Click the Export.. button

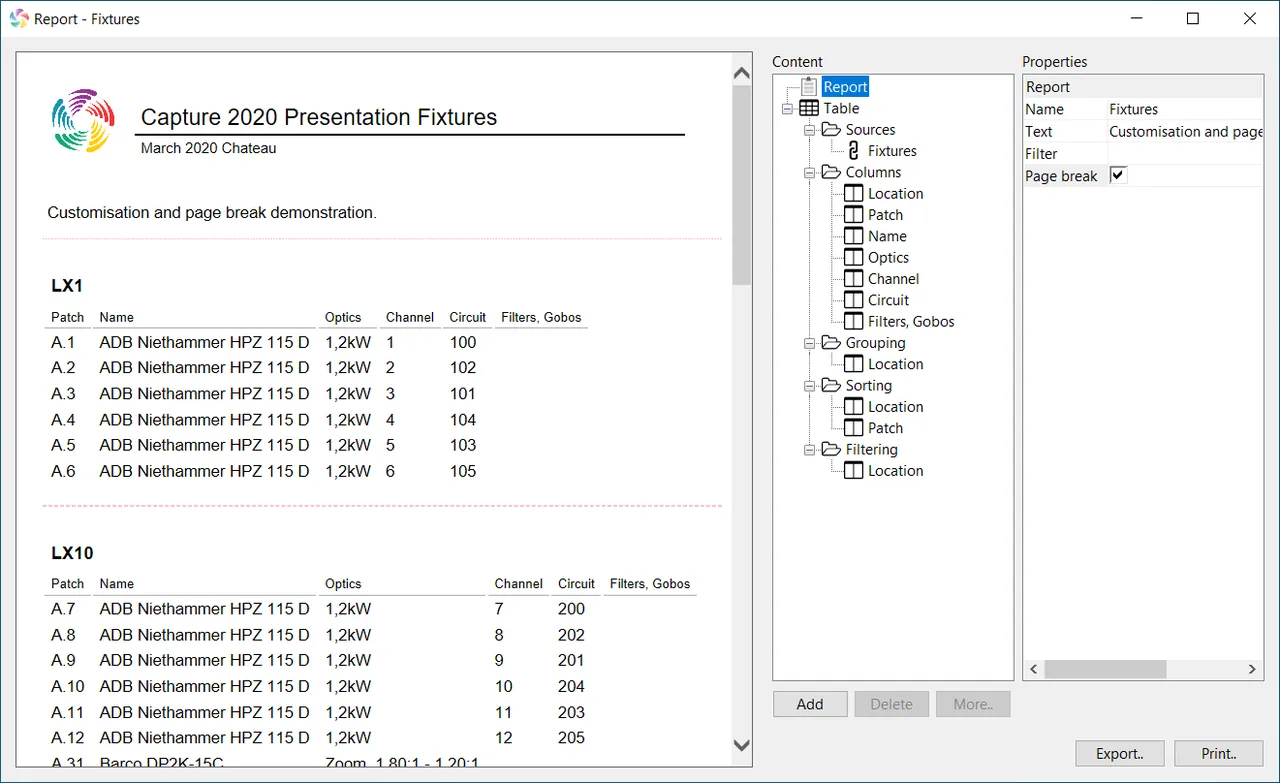(1120, 754)
